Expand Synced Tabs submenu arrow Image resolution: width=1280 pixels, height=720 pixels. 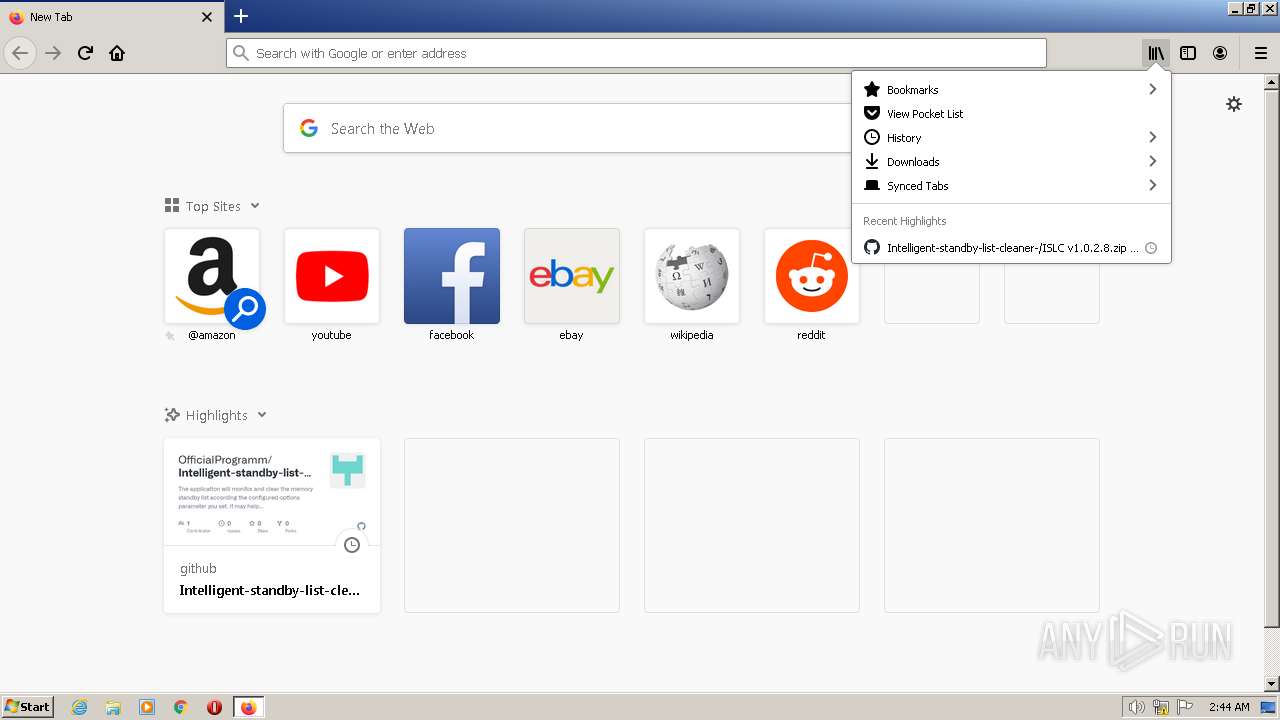tap(1152, 185)
